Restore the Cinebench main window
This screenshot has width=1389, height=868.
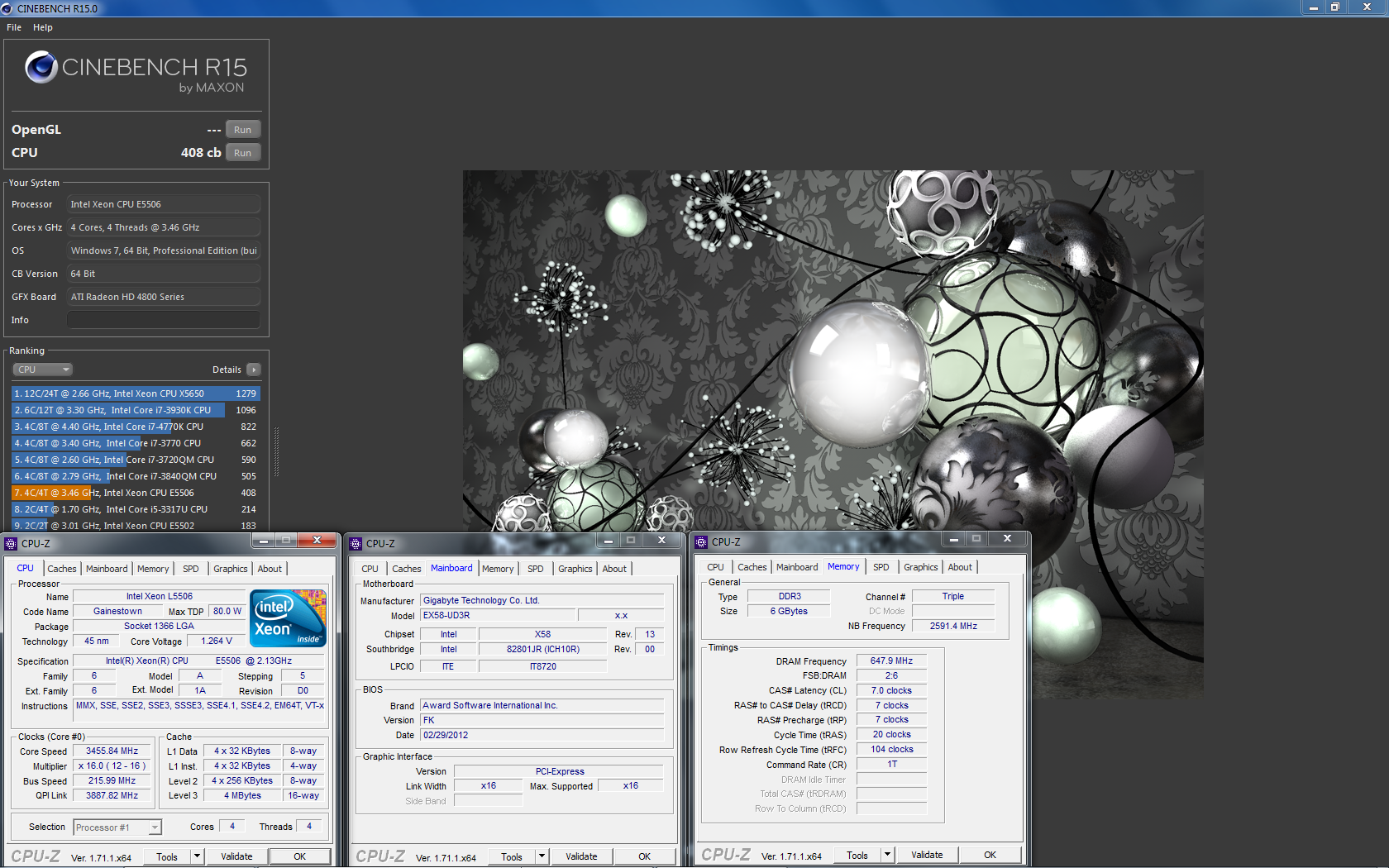pyautogui.click(x=1334, y=7)
